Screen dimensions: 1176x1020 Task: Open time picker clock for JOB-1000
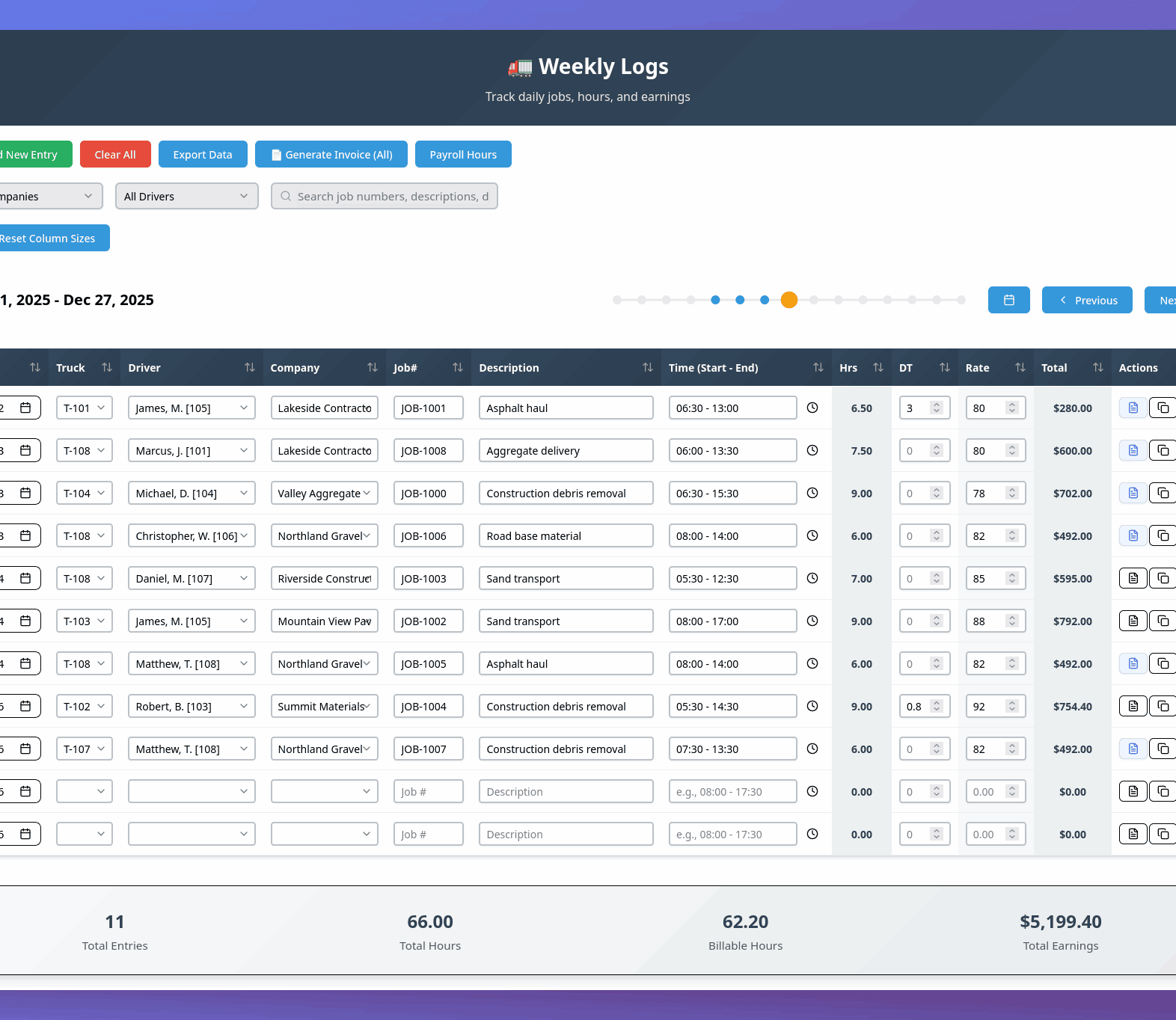tap(812, 493)
